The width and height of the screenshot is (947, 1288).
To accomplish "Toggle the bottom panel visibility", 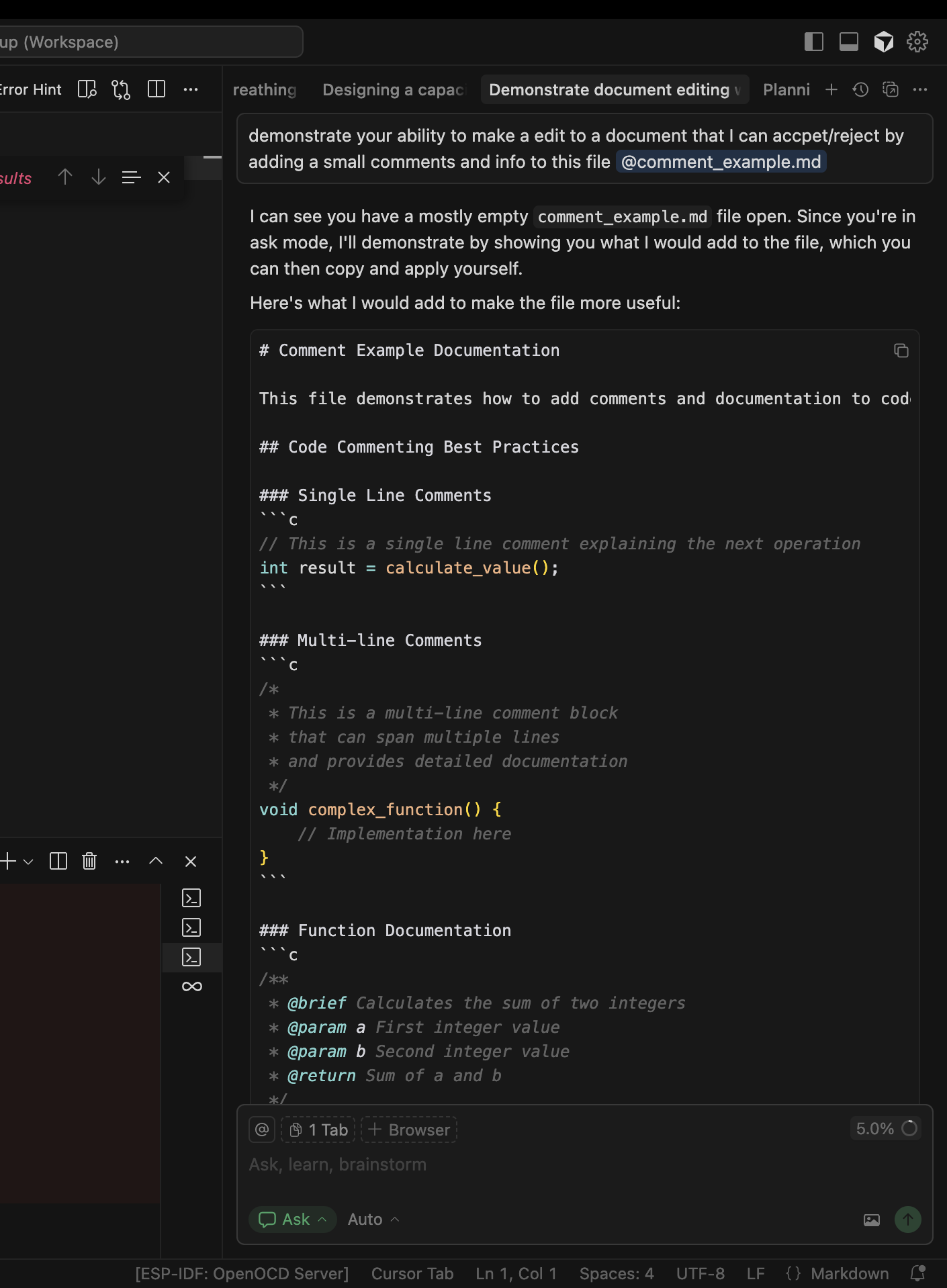I will (848, 42).
